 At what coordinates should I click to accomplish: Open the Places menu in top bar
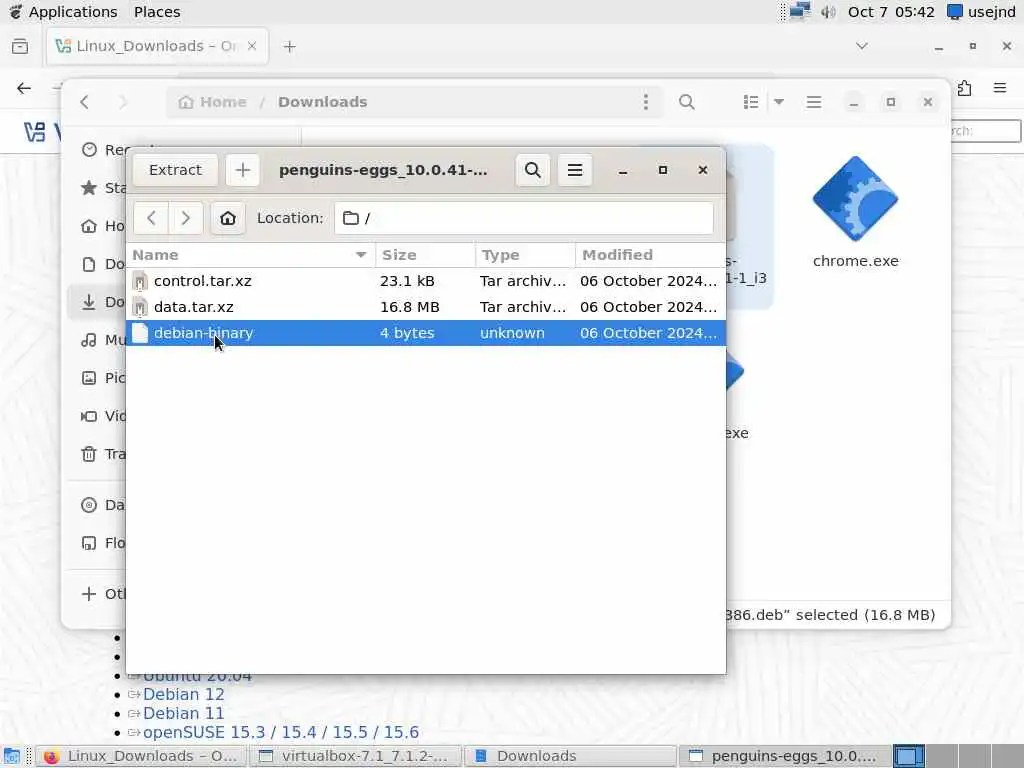pyautogui.click(x=157, y=12)
